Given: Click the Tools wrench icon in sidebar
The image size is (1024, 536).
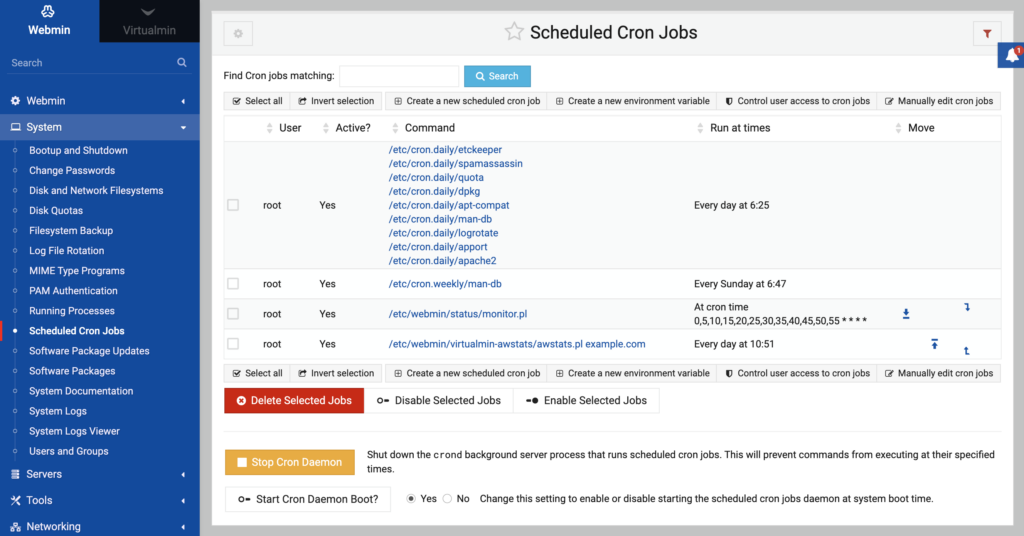Looking at the screenshot, I should tap(15, 500).
